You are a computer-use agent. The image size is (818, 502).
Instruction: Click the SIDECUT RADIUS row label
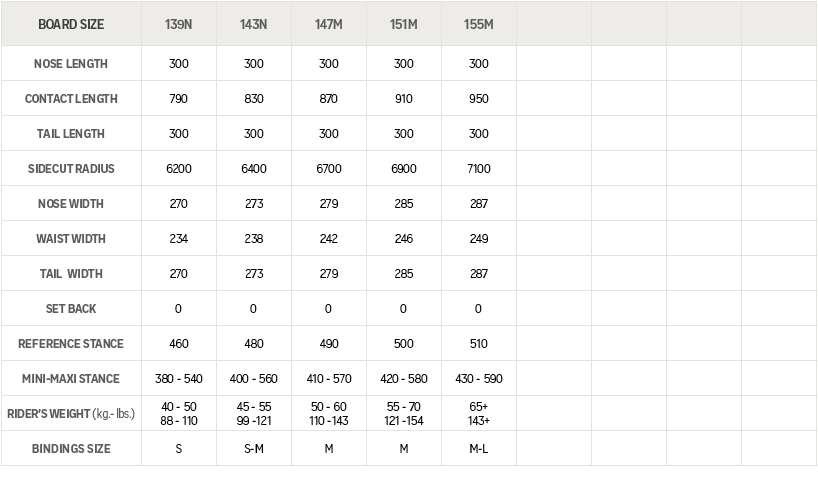(71, 169)
